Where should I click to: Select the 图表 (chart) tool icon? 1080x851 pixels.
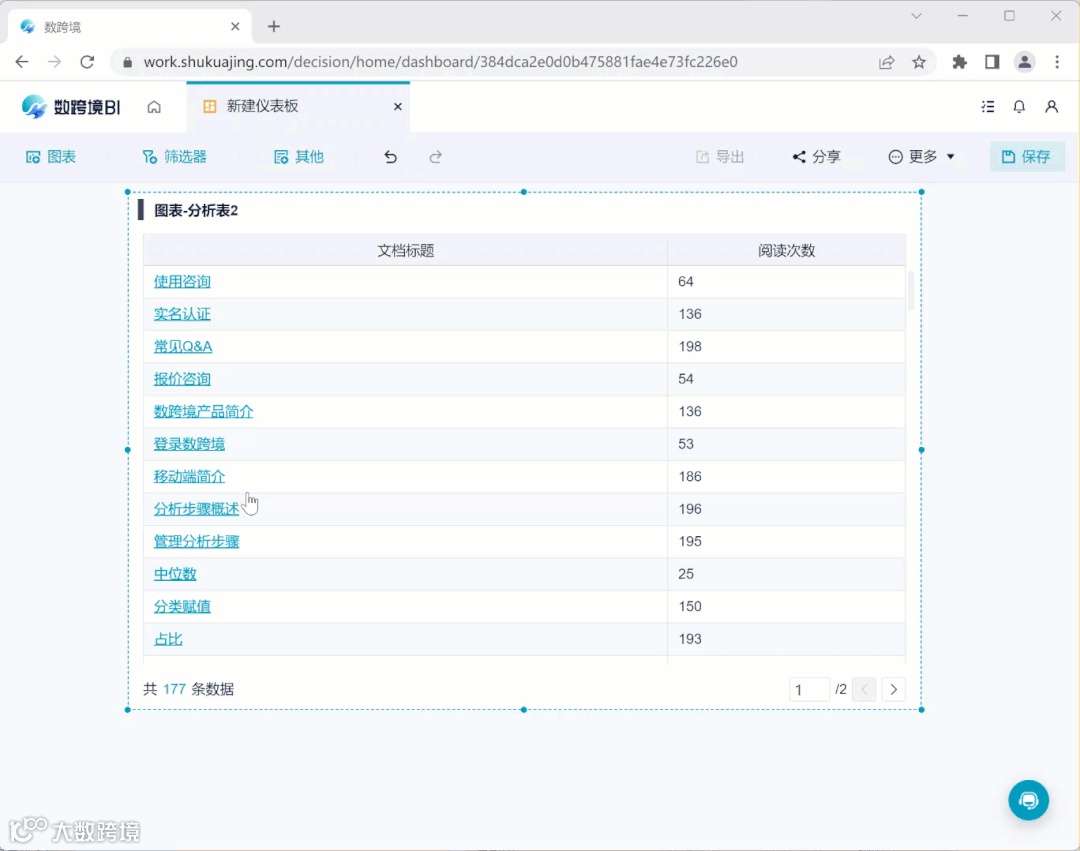50,156
